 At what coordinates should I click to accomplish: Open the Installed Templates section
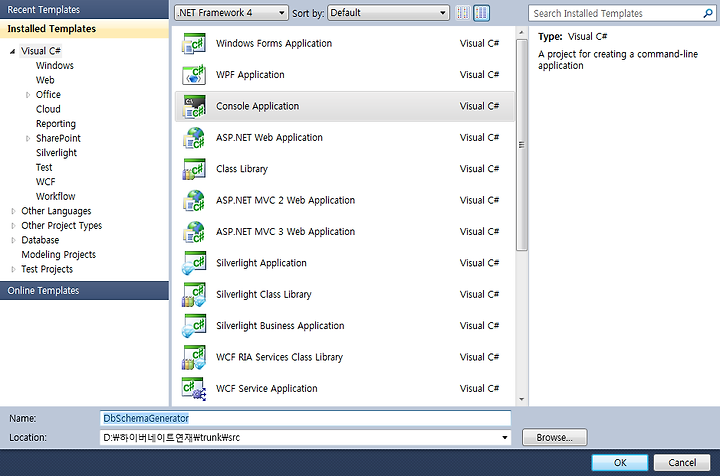click(84, 28)
